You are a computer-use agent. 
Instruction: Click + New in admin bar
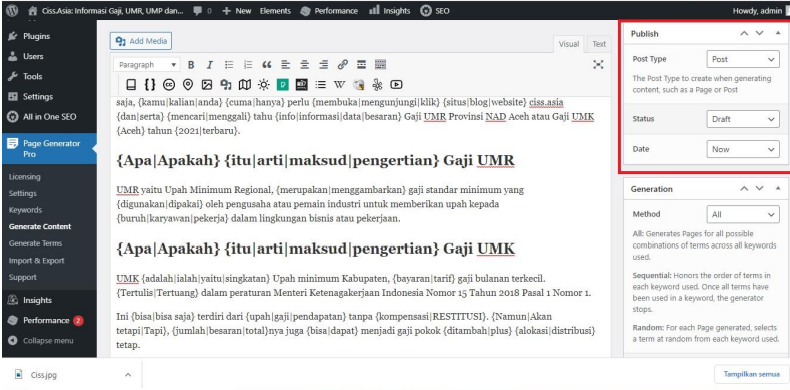[237, 11]
